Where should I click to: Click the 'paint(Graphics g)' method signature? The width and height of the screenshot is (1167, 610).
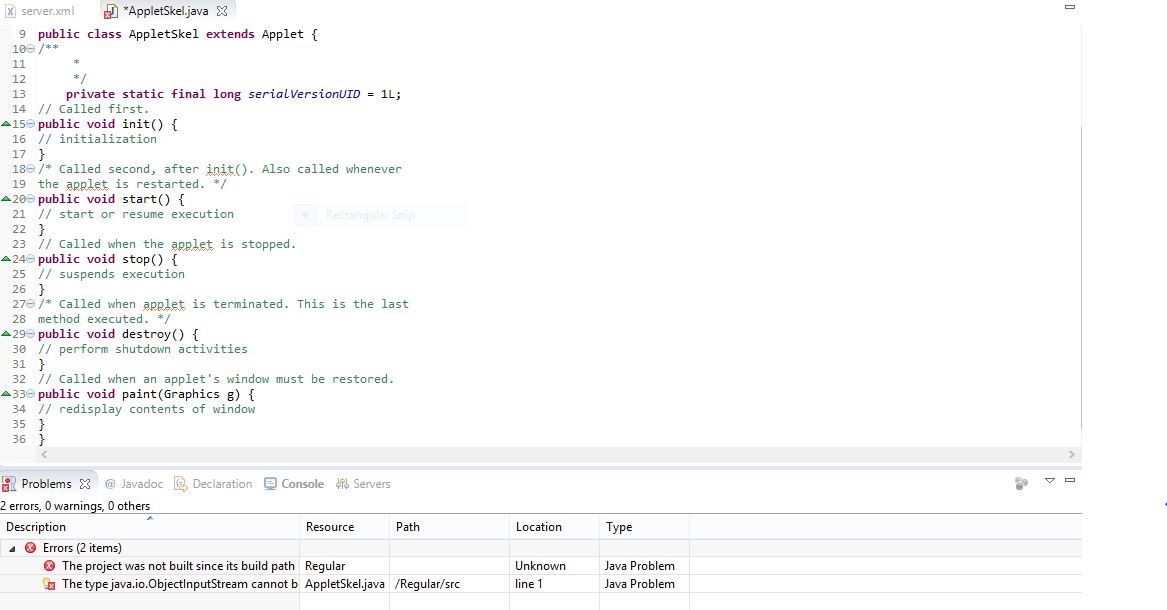[181, 394]
